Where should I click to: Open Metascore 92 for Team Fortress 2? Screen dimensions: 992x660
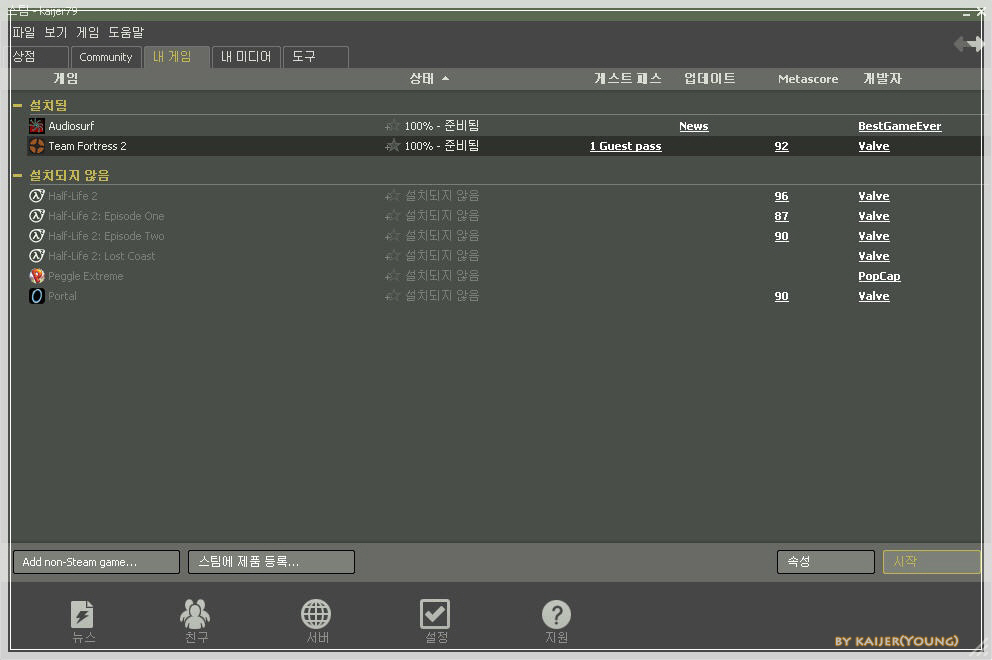pyautogui.click(x=781, y=146)
